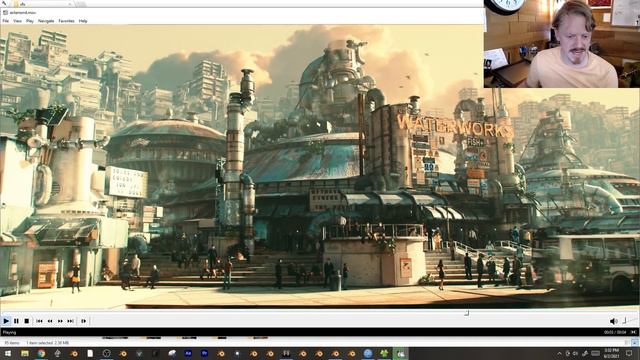Image resolution: width=640 pixels, height=360 pixels.
Task: Click the blue globe taskbar icon
Action: tap(368, 353)
